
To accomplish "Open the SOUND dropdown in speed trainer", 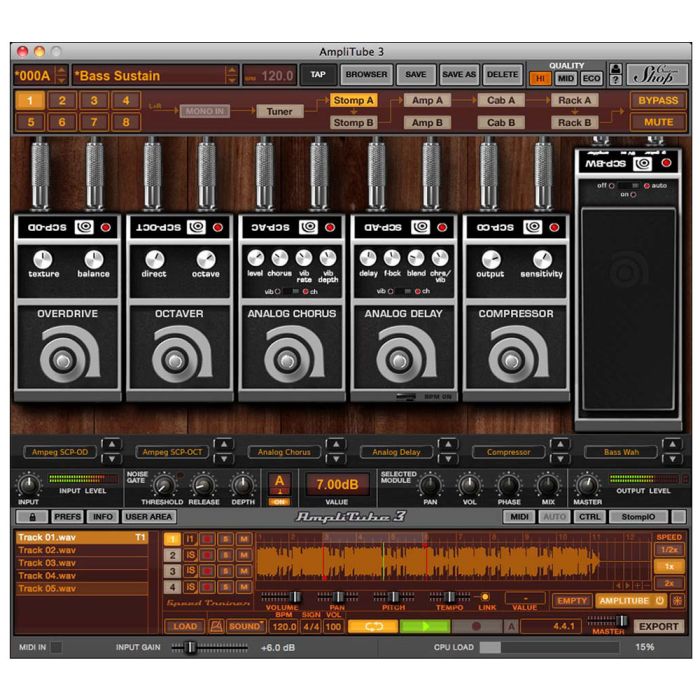I will (246, 626).
